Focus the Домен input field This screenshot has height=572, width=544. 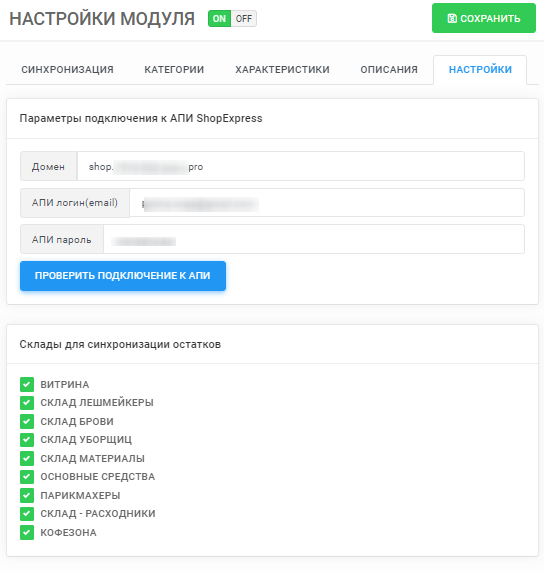pyautogui.click(x=301, y=166)
